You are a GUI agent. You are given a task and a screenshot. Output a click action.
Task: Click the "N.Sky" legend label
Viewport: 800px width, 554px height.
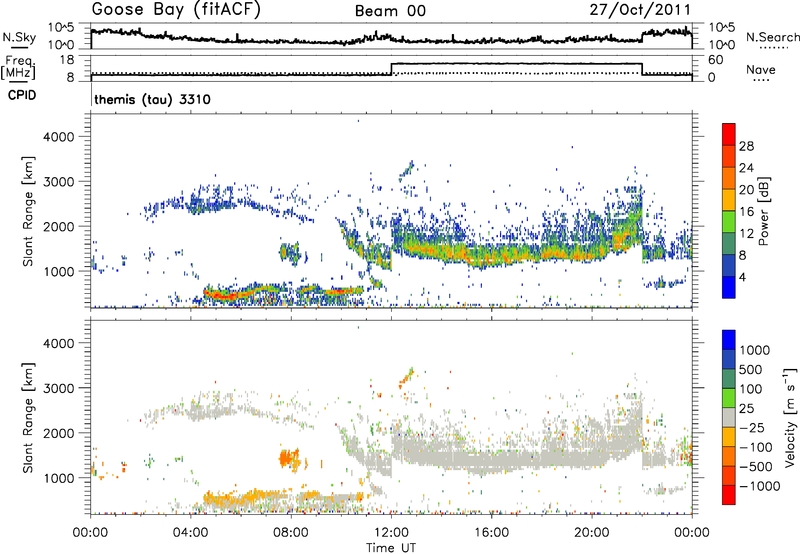[x=19, y=37]
